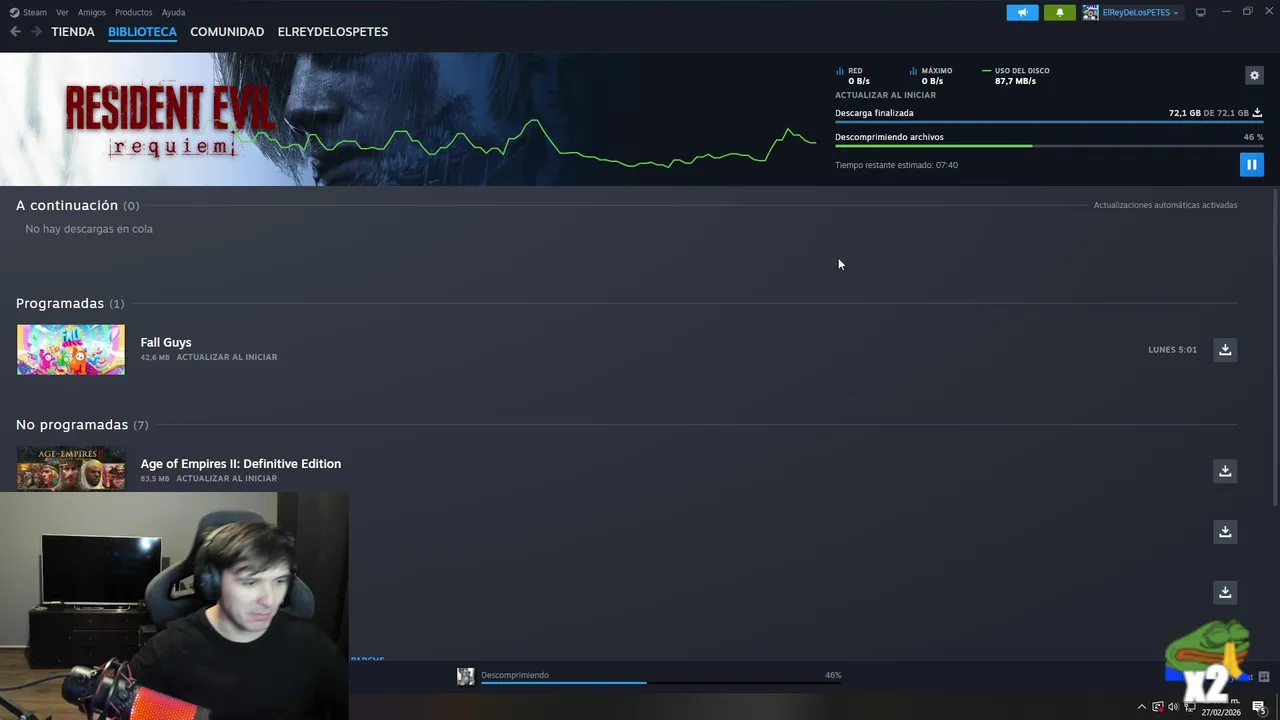Click the taskbar volume speaker icon
Viewport: 1280px width, 720px height.
tap(1173, 707)
